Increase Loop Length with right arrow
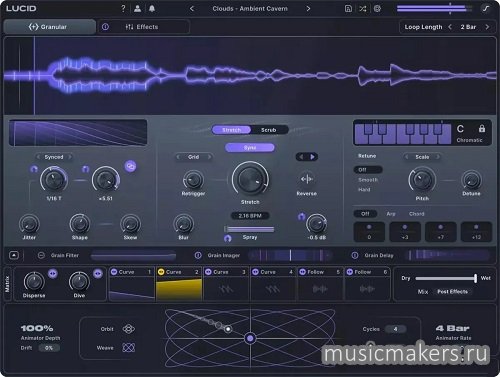 coord(487,27)
